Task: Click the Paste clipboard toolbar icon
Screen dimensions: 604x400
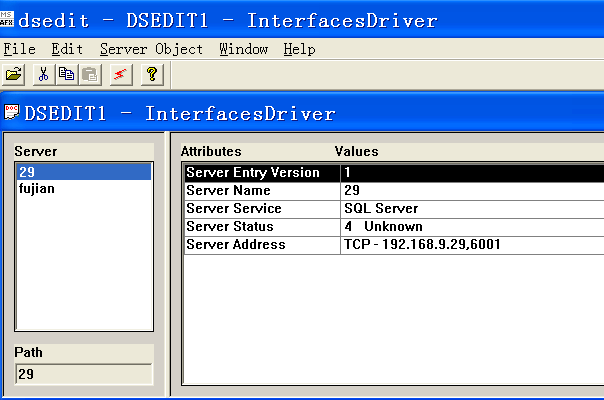Action: coord(90,74)
